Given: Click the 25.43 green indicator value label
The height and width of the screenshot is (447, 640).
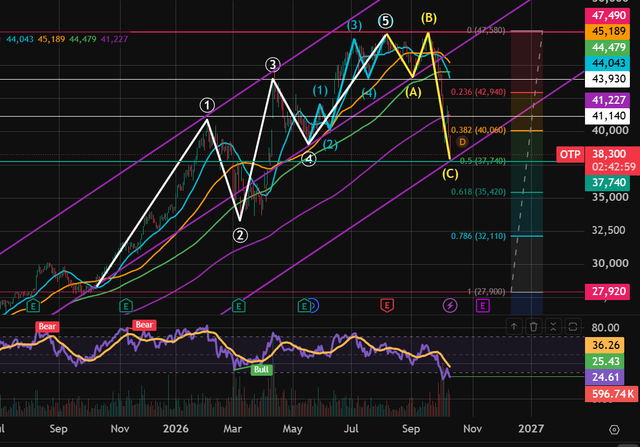Looking at the screenshot, I should [x=606, y=361].
